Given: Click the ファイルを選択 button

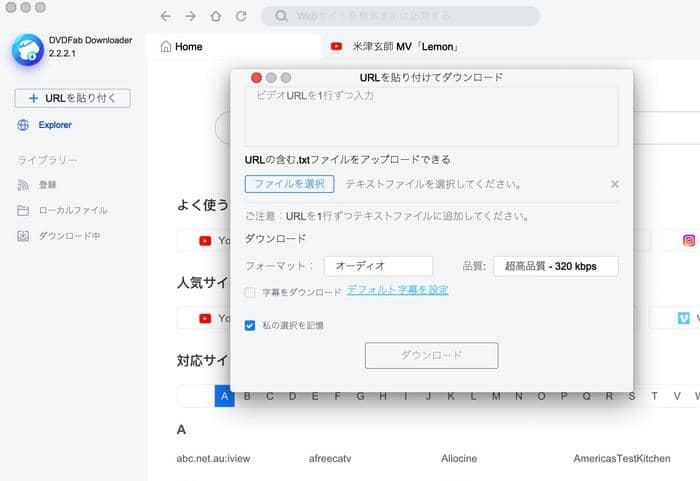Looking at the screenshot, I should (289, 184).
